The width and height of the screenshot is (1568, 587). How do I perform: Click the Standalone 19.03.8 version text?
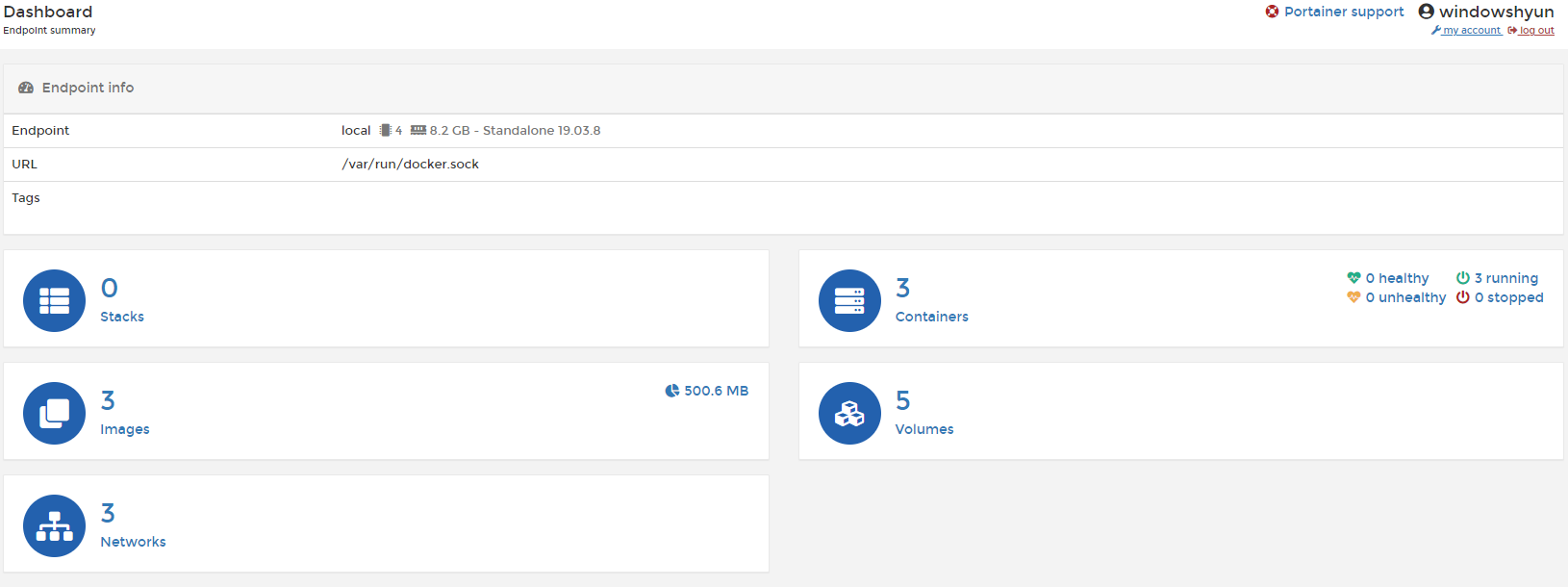point(542,130)
